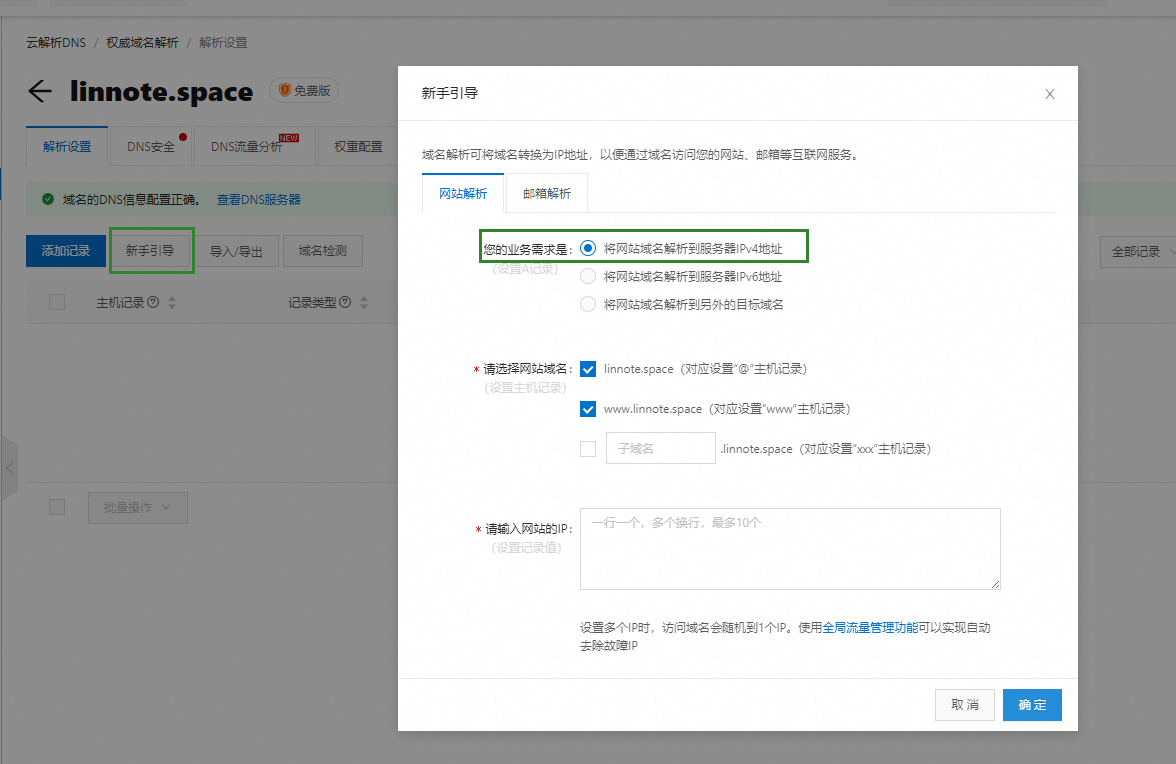
Task: Click sort arrows beside 记录类型 column
Action: pyautogui.click(x=364, y=303)
